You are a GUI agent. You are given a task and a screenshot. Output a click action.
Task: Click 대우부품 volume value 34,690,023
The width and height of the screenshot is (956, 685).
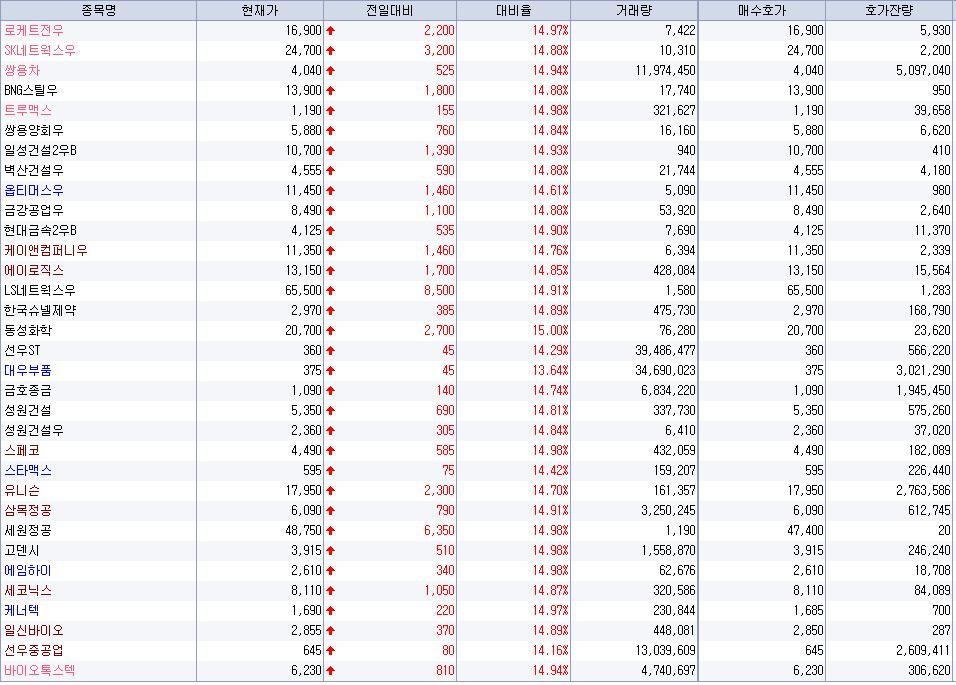(x=666, y=371)
